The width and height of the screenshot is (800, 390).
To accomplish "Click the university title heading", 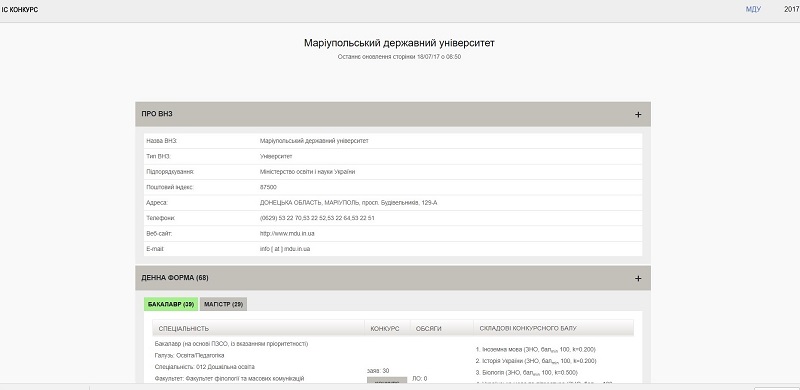I will pos(399,43).
